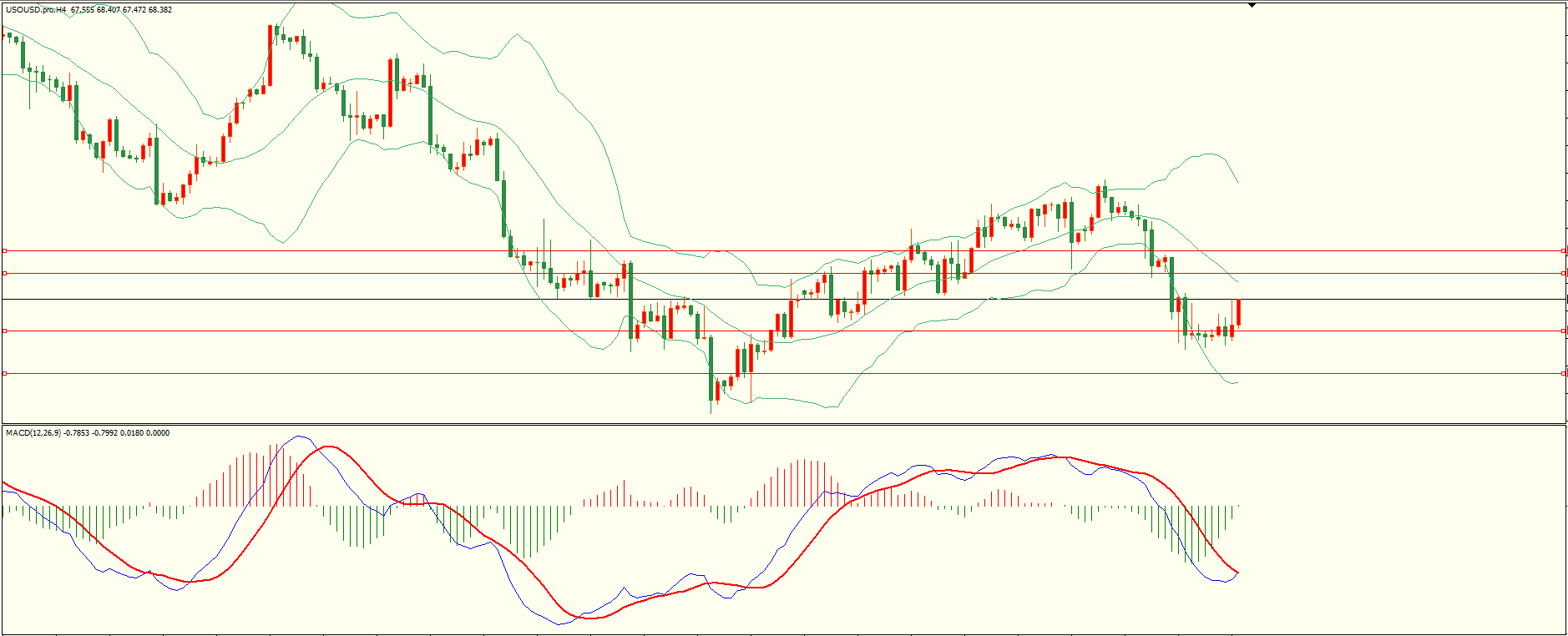This screenshot has width=1568, height=636.
Task: Click where MACD lines meet at right end
Action: 1237,573
